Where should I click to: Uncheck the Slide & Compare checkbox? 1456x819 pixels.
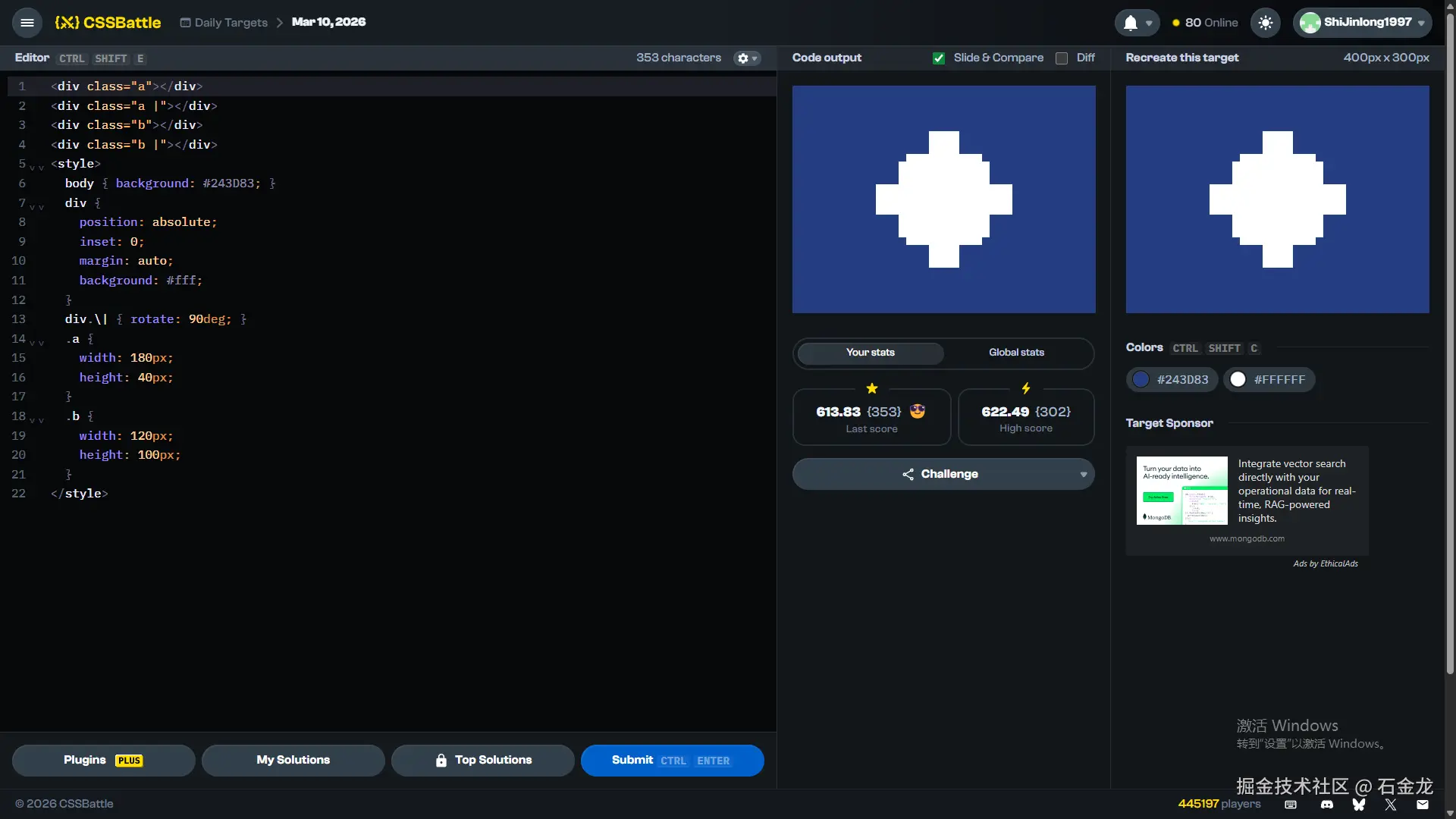pos(939,58)
